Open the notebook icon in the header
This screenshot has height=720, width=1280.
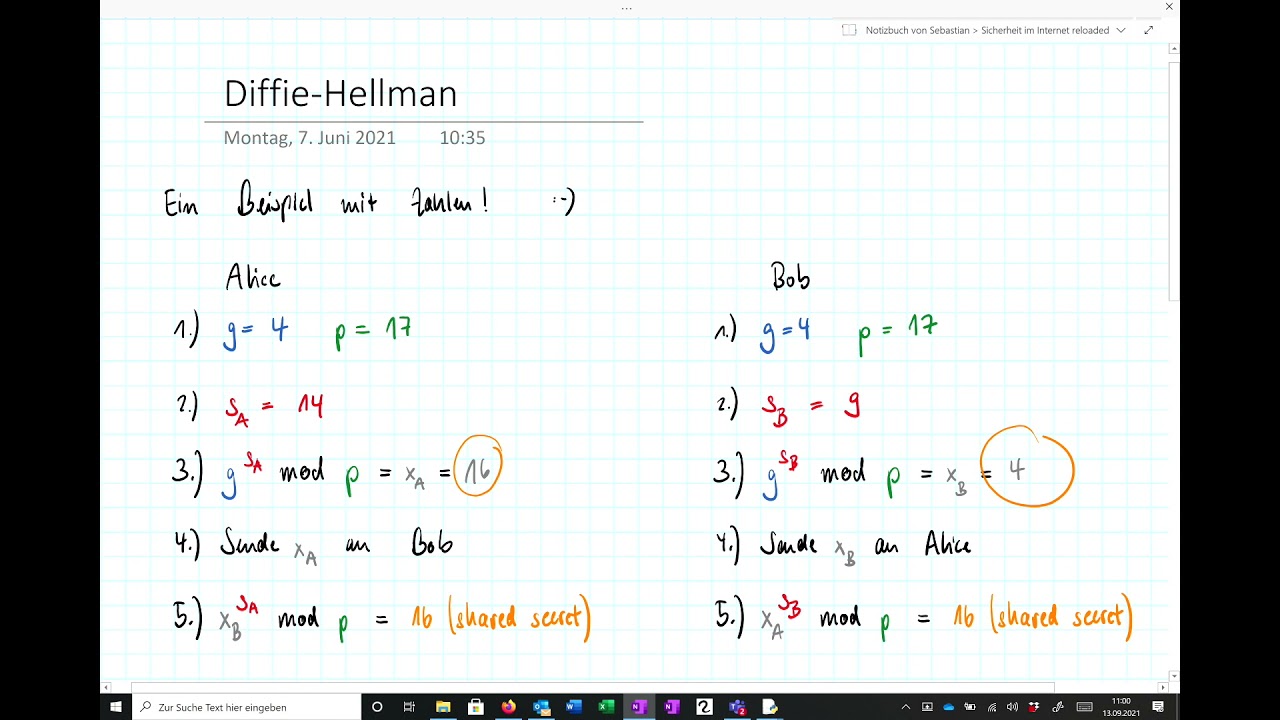click(849, 30)
